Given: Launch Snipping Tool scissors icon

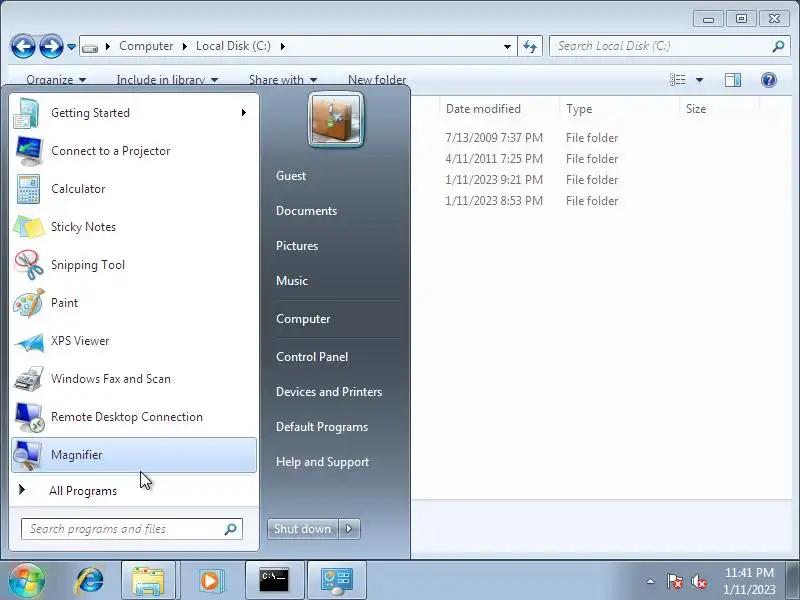Looking at the screenshot, I should 29,265.
